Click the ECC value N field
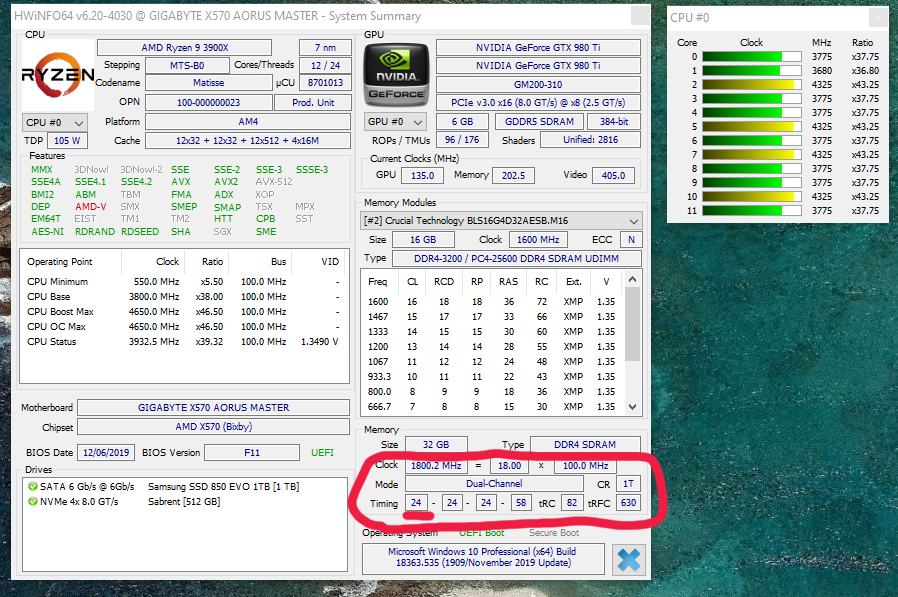This screenshot has width=898, height=597. pos(631,239)
